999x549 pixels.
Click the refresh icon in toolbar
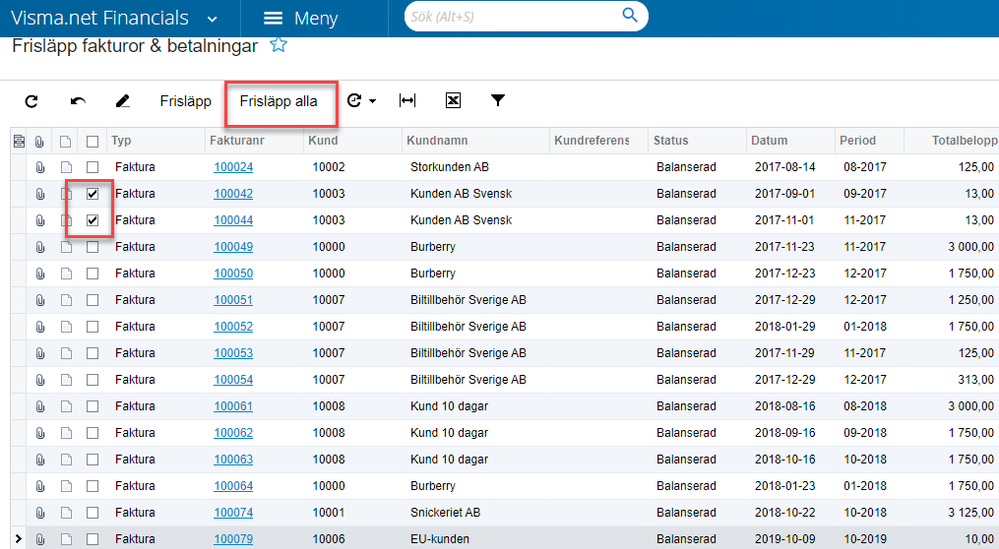31,101
